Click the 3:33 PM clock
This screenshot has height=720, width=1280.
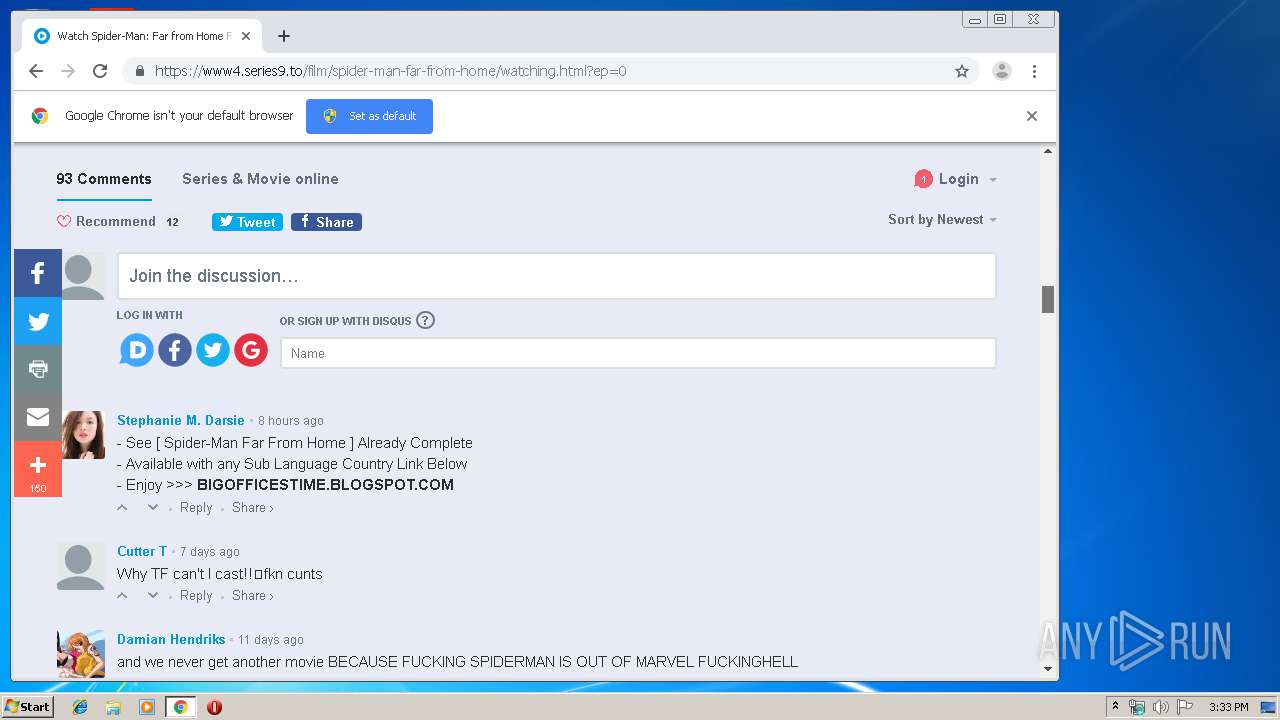[x=1228, y=707]
